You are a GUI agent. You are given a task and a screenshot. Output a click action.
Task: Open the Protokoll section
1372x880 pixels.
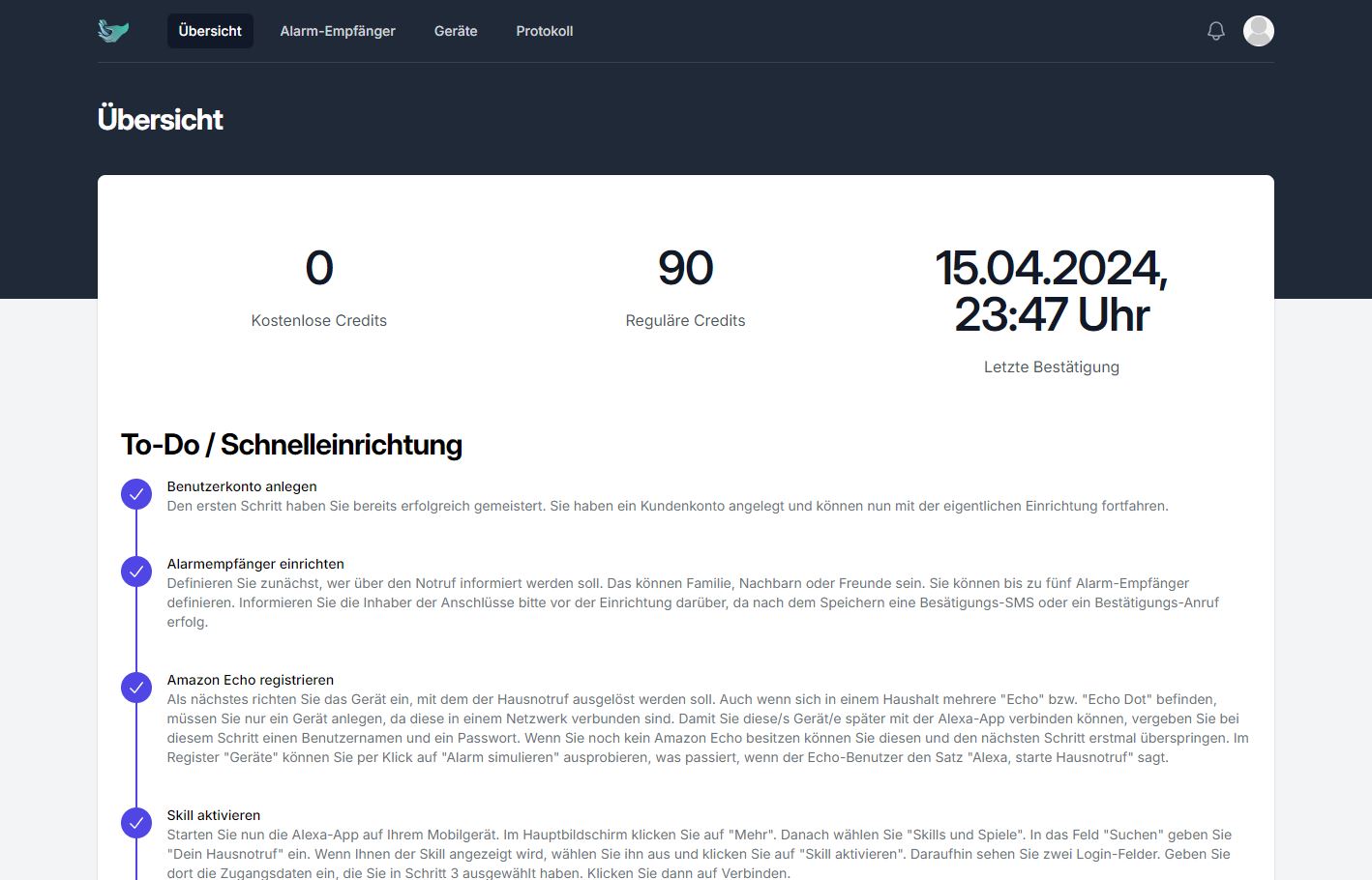pos(545,30)
